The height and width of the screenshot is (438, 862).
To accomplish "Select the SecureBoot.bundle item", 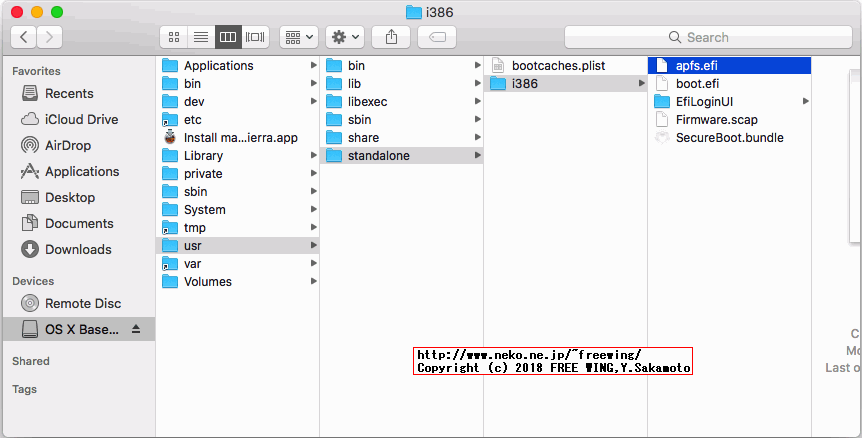I will pos(729,138).
